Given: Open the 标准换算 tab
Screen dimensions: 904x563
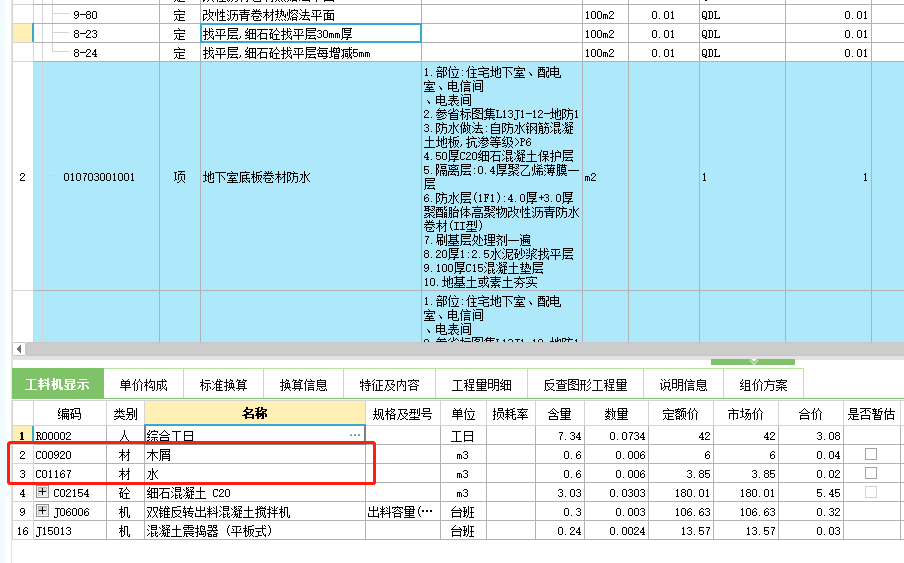Looking at the screenshot, I should [223, 384].
